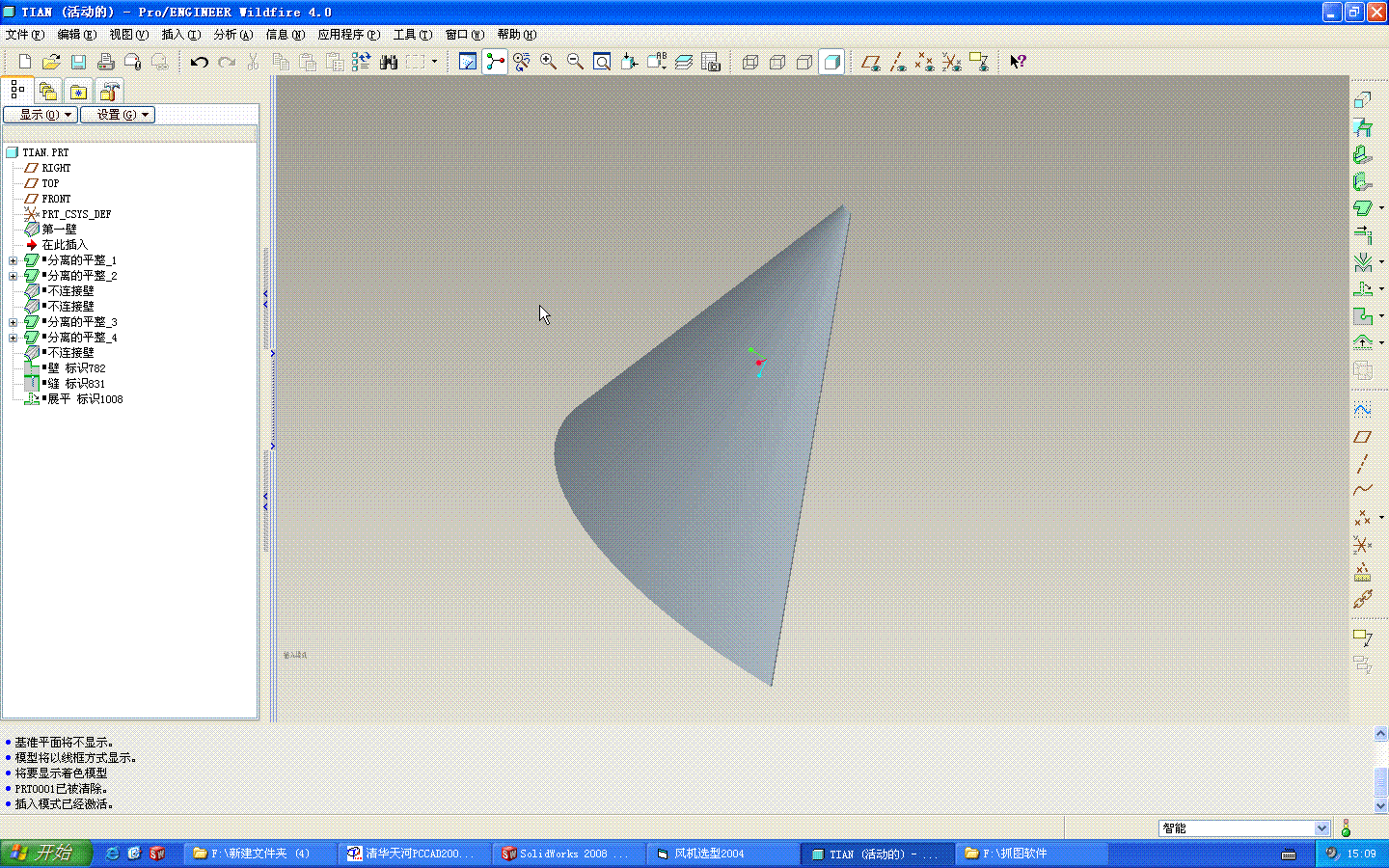The height and width of the screenshot is (868, 1389).
Task: Click the Zoom Out magnifier icon
Action: tap(575, 62)
